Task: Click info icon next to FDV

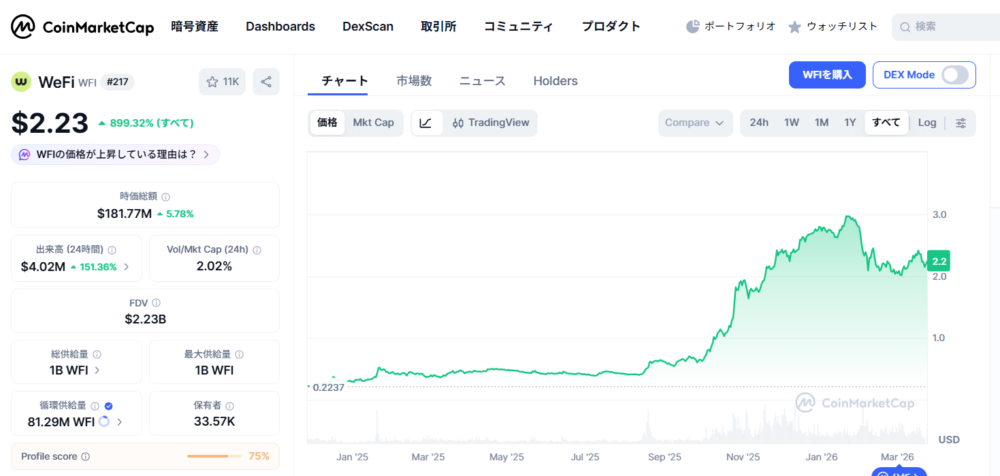Action: tap(157, 302)
